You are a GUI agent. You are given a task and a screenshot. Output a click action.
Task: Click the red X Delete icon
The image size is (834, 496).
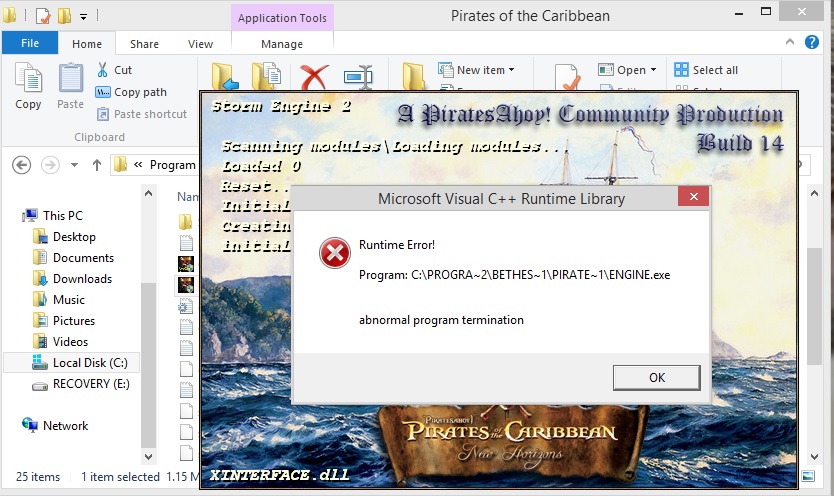[x=314, y=77]
